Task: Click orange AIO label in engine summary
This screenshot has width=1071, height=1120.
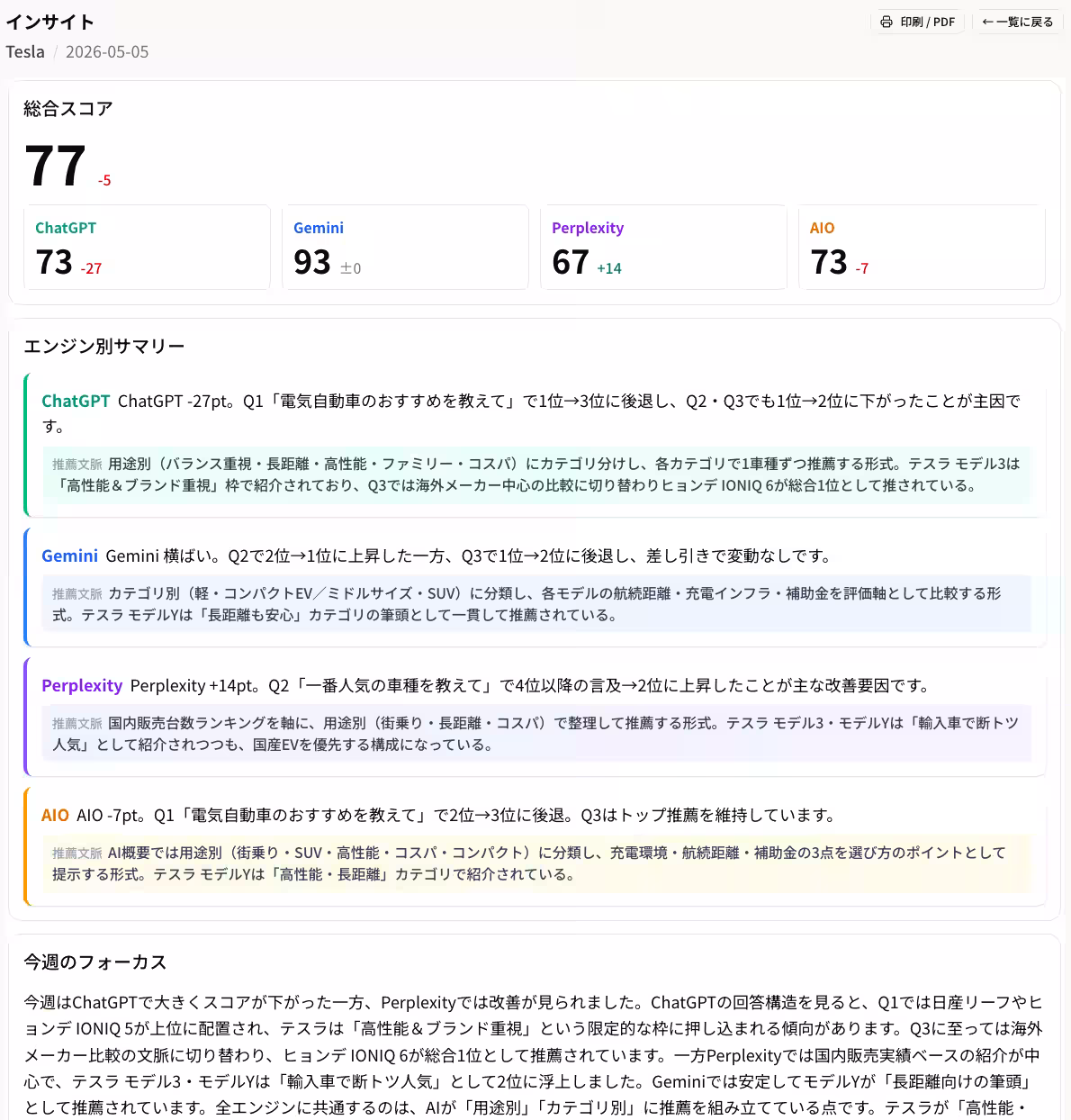Action: pyautogui.click(x=55, y=815)
